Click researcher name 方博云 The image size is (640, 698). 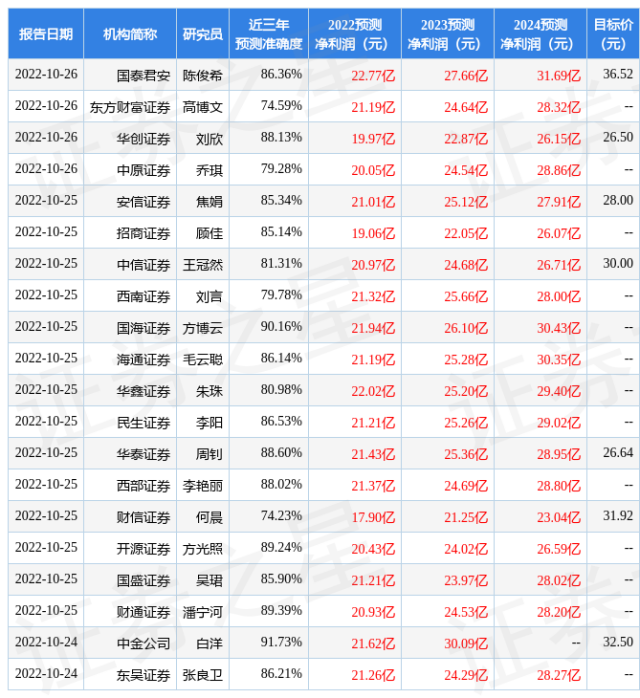(203, 328)
